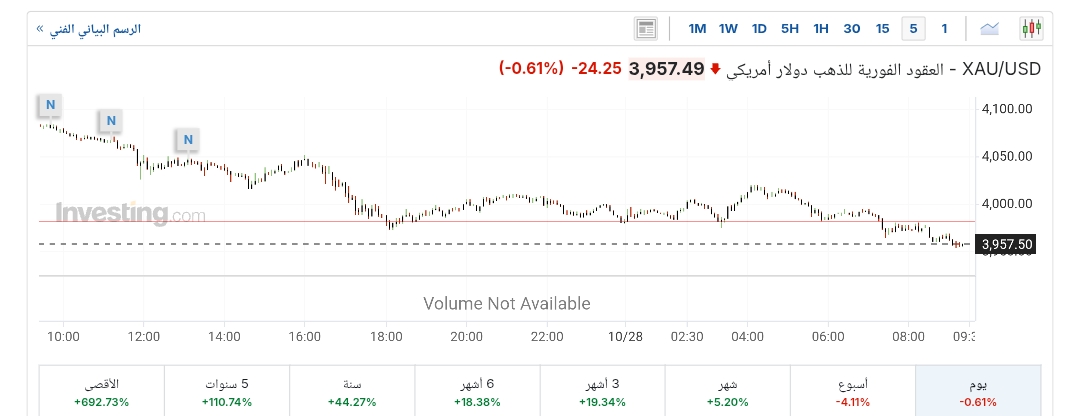Open the second N news marker
The width and height of the screenshot is (1080, 416).
click(111, 121)
